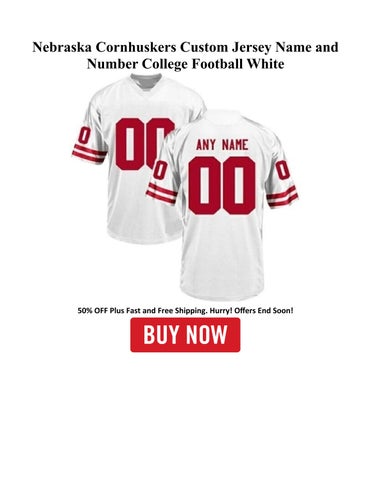371x480 pixels.
Task: Click the word Nebraska in the heading
Action: 62,47
